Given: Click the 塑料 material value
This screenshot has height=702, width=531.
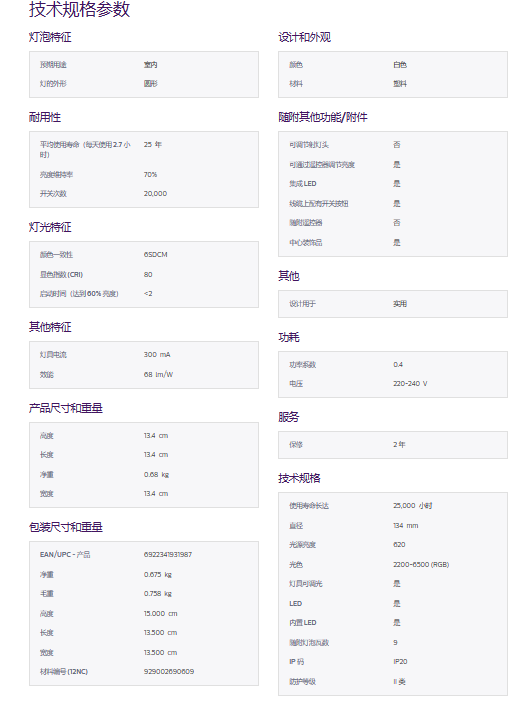Looking at the screenshot, I should (400, 83).
